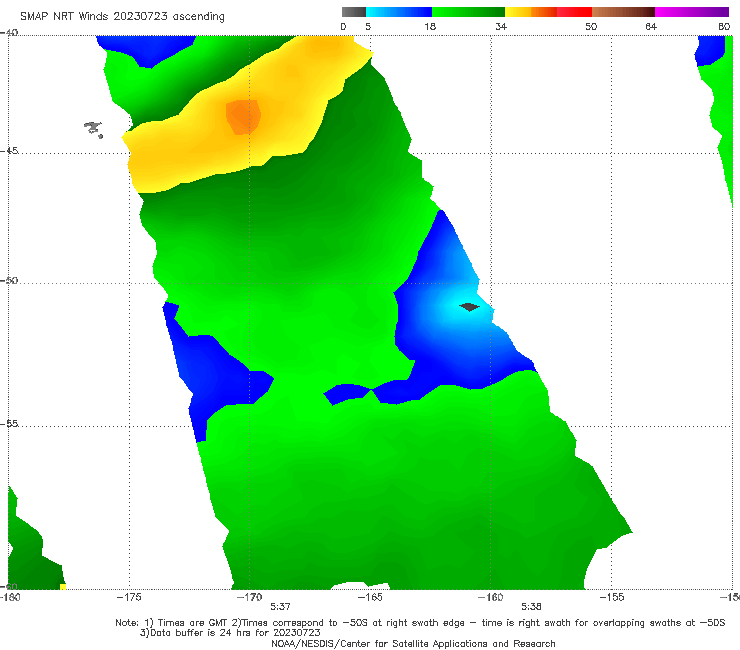740x650 pixels.
Task: Click the orange wind maximum patch on the map
Action: pos(243,117)
